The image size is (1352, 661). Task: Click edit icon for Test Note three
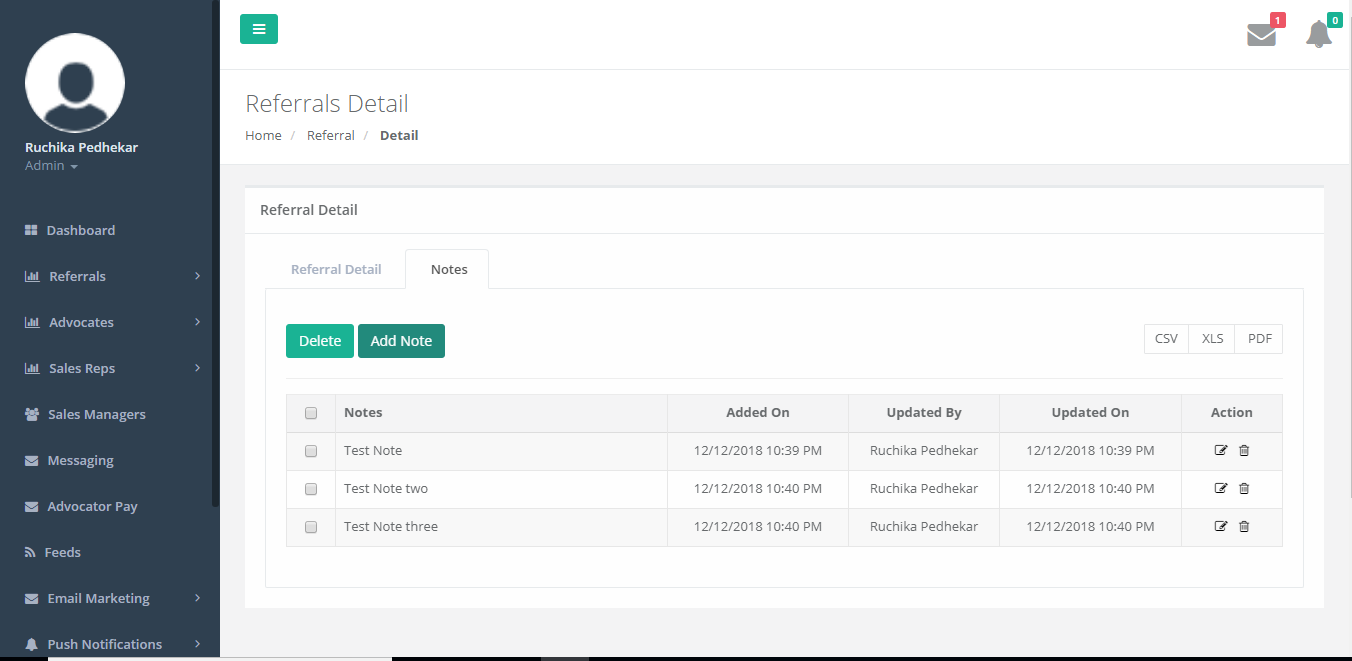(1220, 527)
